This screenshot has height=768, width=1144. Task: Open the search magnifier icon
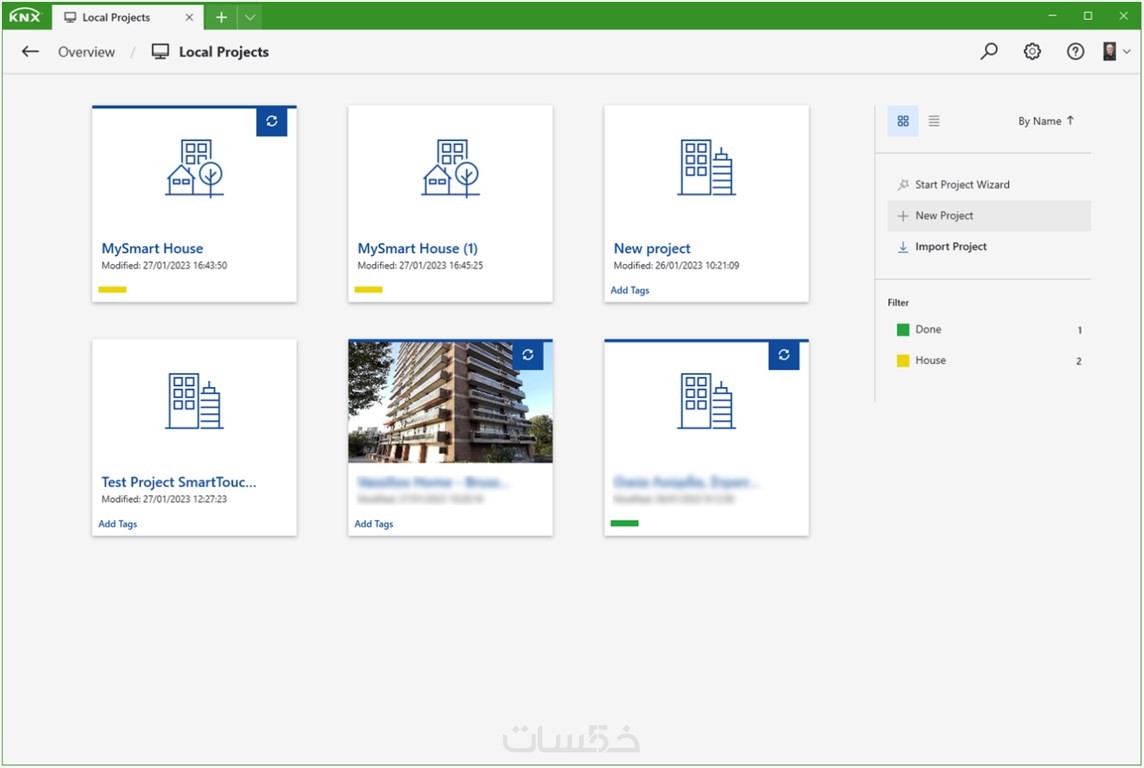click(989, 52)
